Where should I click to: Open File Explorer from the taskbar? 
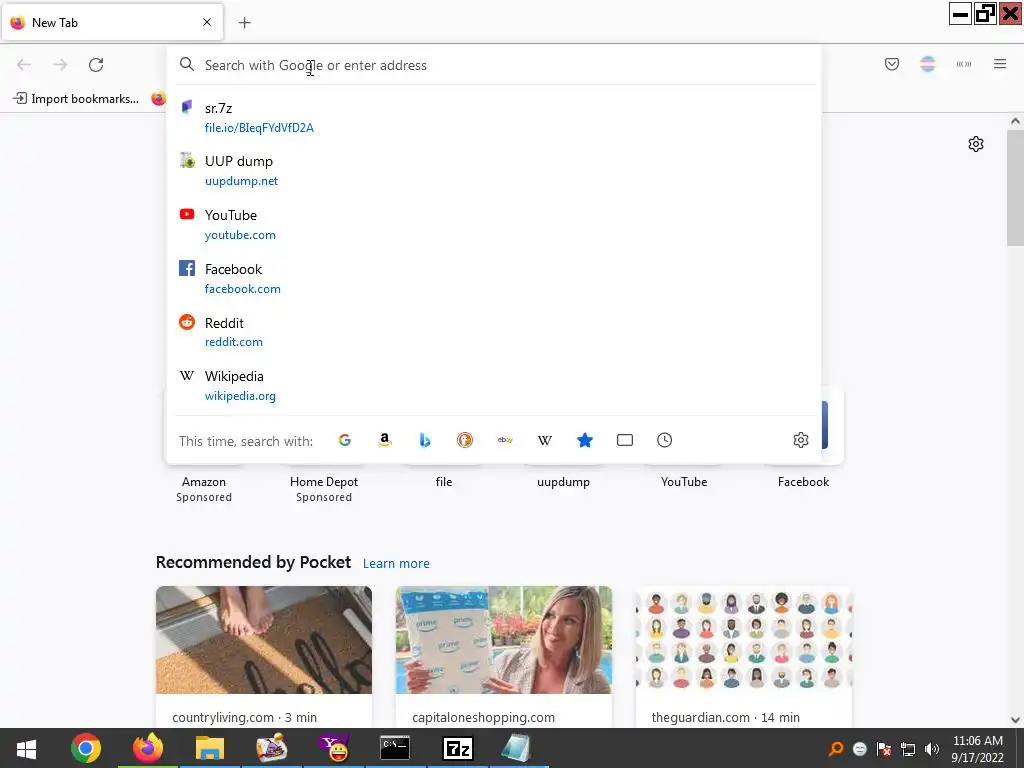210,748
